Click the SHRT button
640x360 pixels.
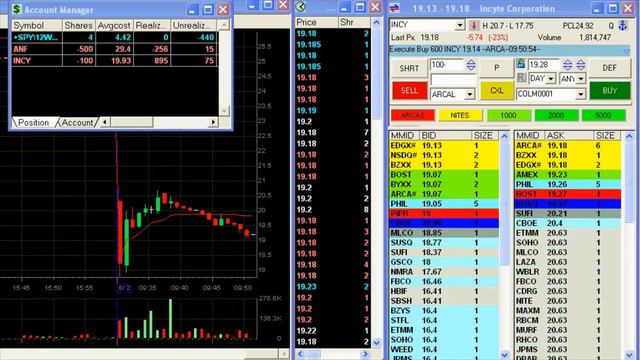tap(409, 68)
